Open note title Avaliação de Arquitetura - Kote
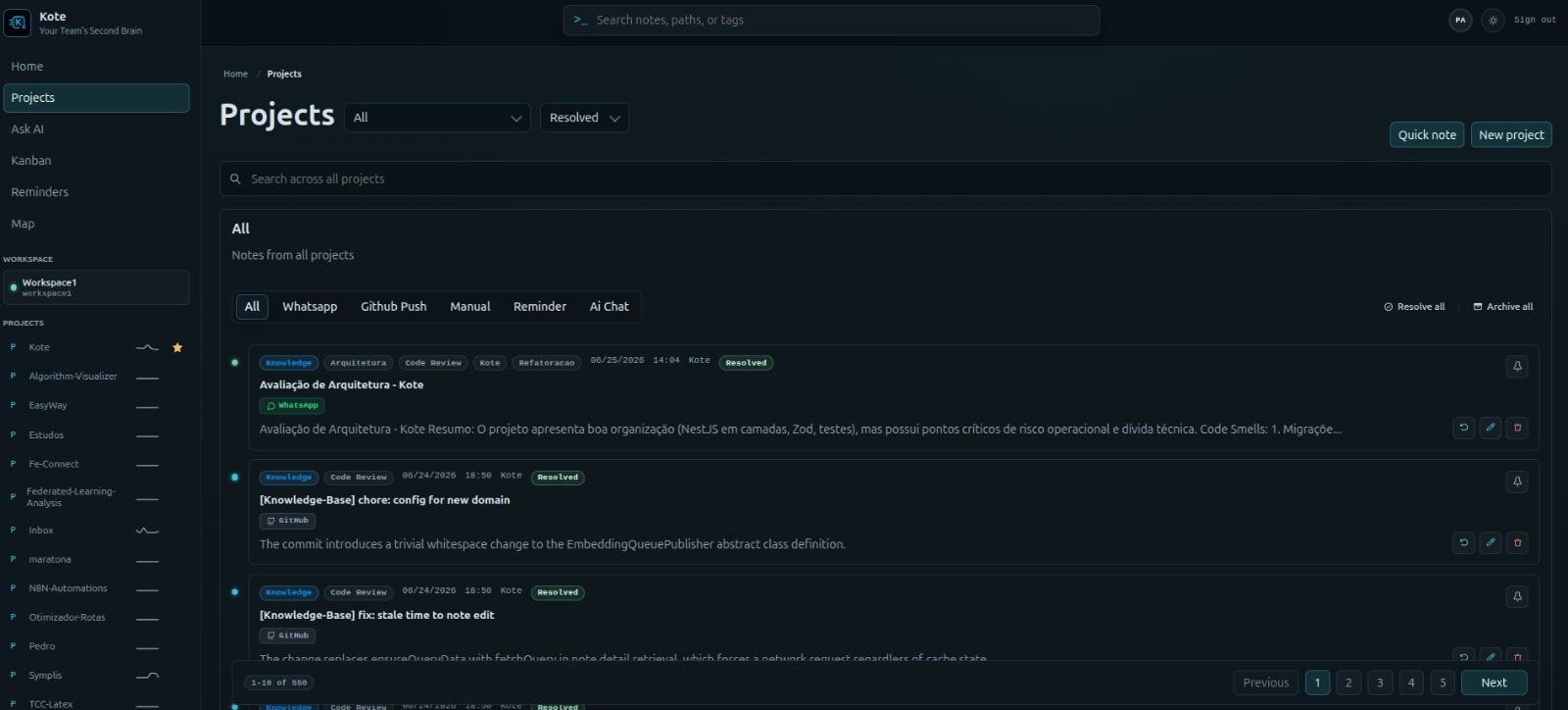Viewport: 1568px width, 710px height. point(341,384)
